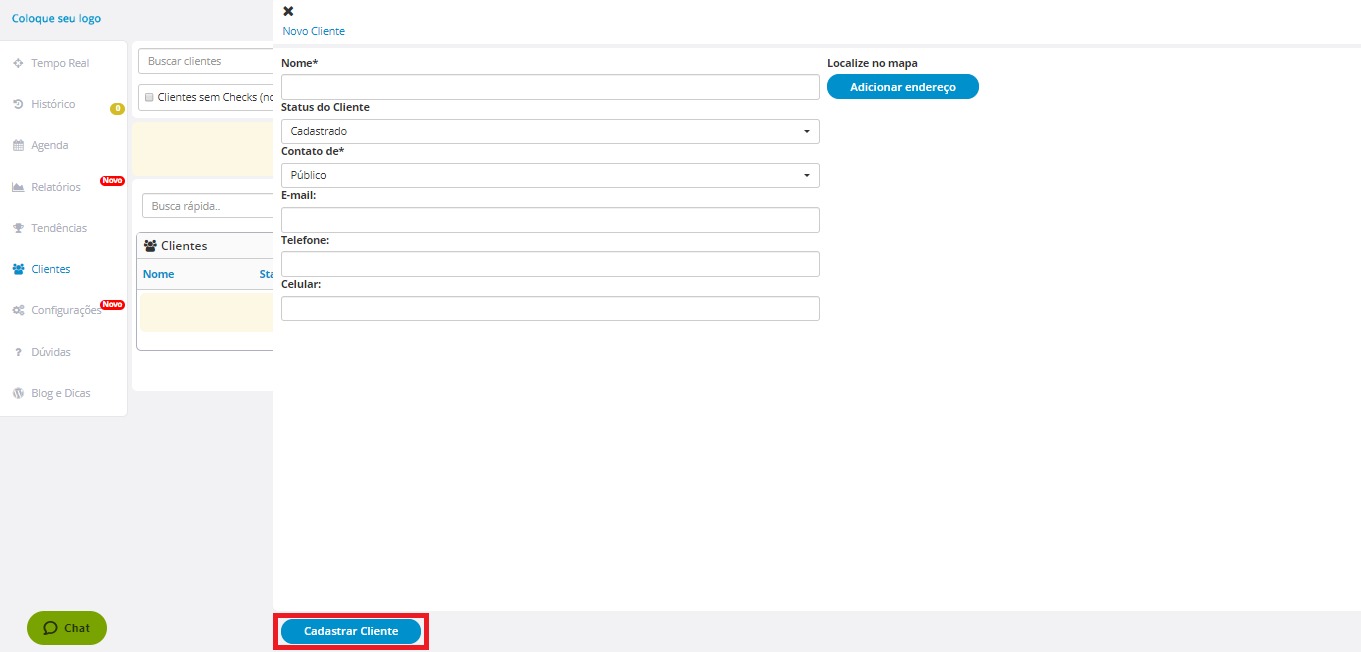The width and height of the screenshot is (1361, 652).
Task: Close the Novo Cliente panel with X
Action: tap(288, 11)
